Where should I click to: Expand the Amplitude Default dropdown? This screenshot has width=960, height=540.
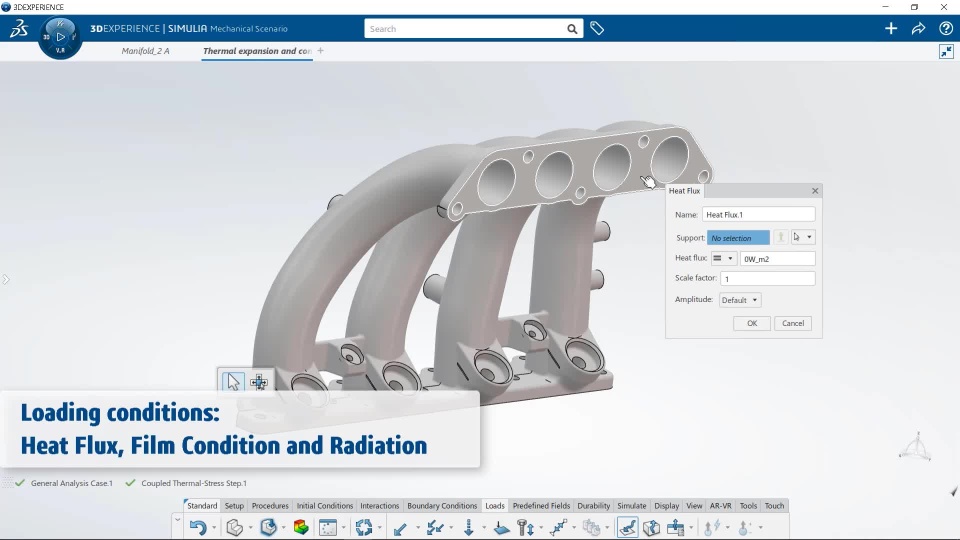pos(741,300)
